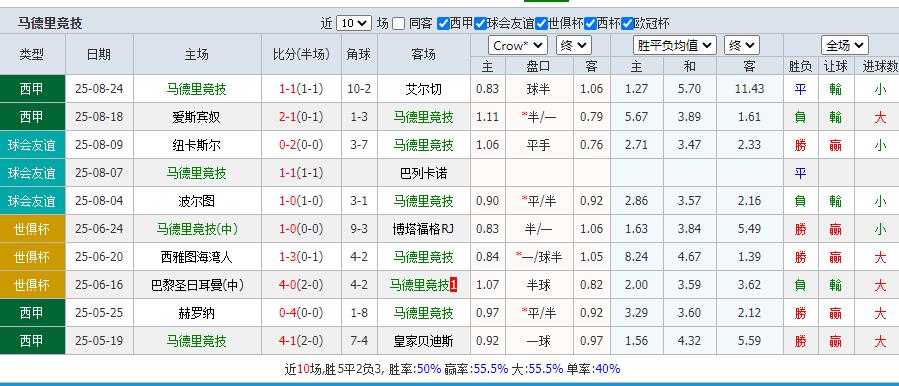Image resolution: width=899 pixels, height=386 pixels.
Task: Toggle the 同客 checkbox
Action: coord(398,24)
